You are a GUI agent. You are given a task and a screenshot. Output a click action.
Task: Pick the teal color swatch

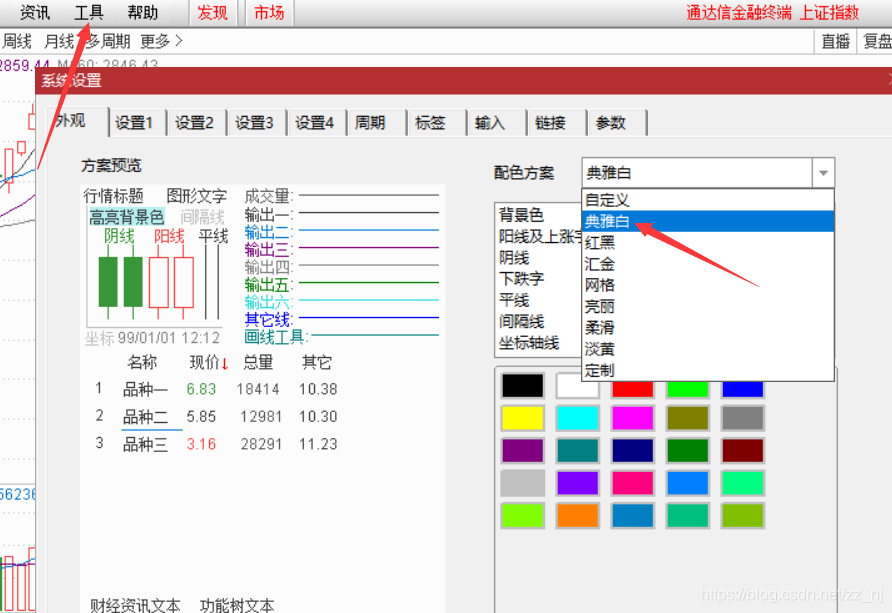(x=577, y=450)
